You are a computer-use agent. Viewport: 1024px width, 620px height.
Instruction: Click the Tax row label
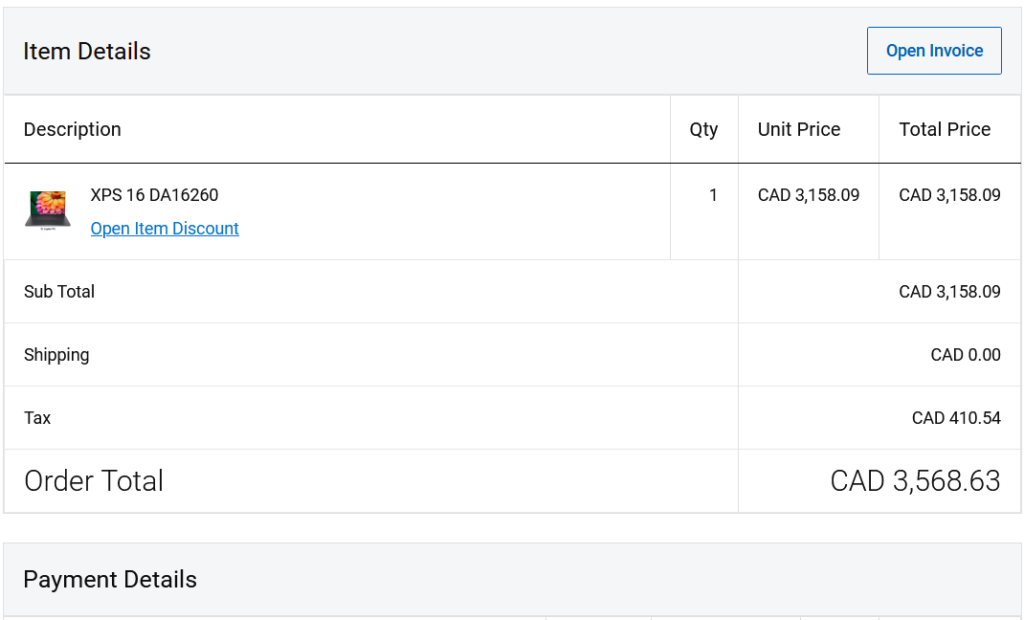[x=37, y=418]
